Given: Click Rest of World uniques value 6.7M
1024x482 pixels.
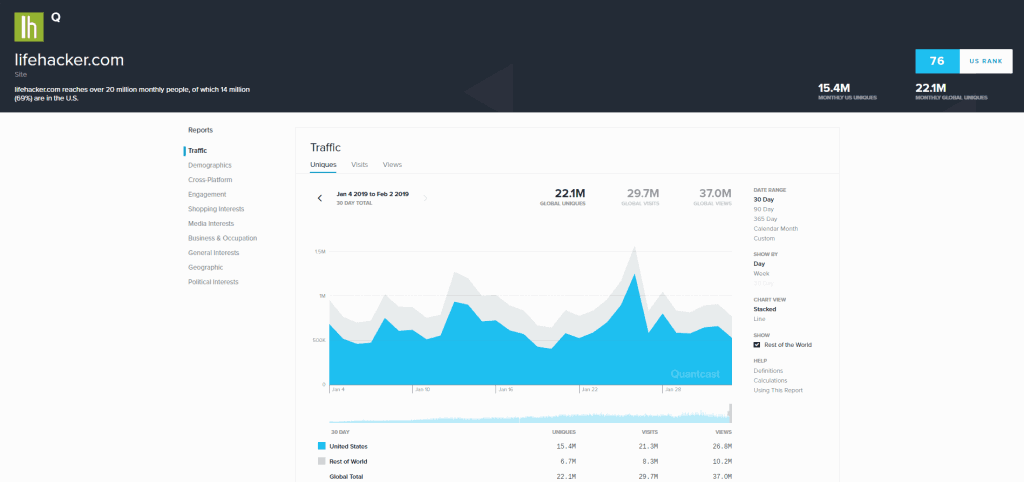Looking at the screenshot, I should coord(566,462).
